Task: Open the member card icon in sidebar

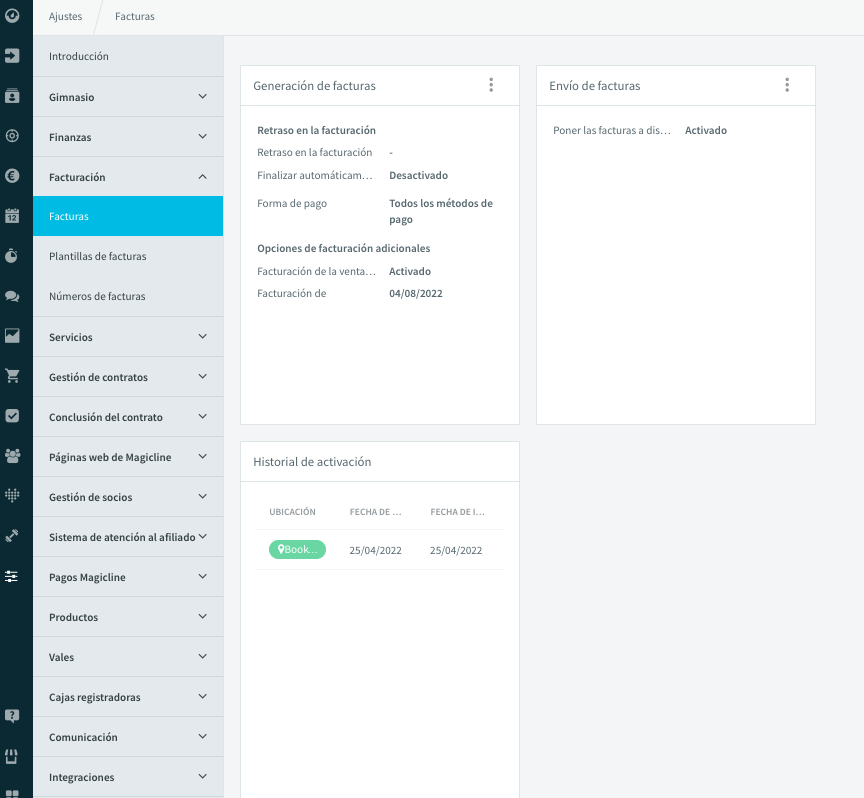Action: (x=12, y=96)
